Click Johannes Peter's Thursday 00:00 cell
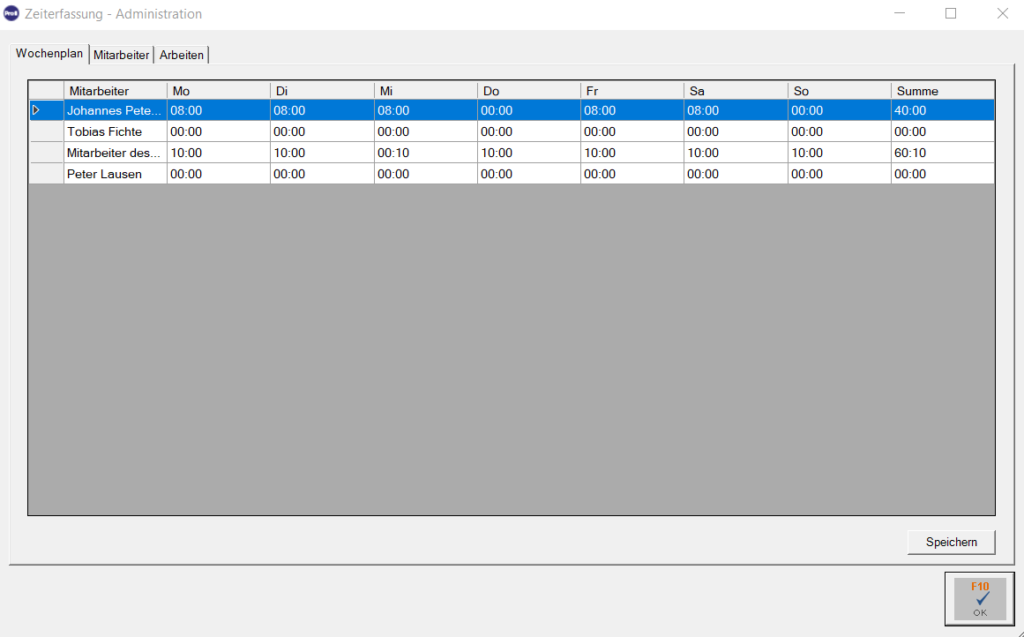Viewport: 1024px width, 637px height. 528,110
